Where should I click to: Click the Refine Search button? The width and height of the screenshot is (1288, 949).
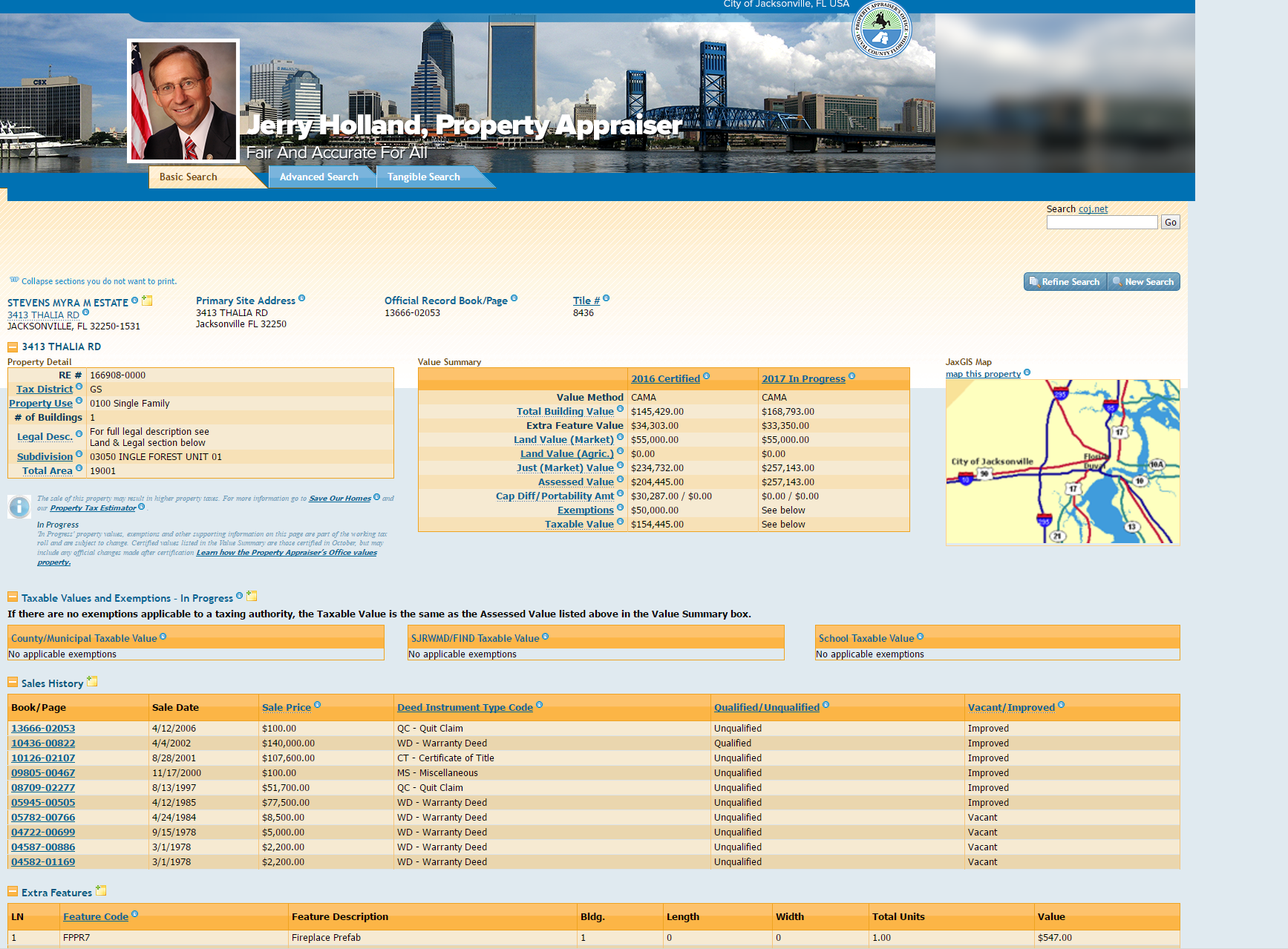pos(1065,282)
